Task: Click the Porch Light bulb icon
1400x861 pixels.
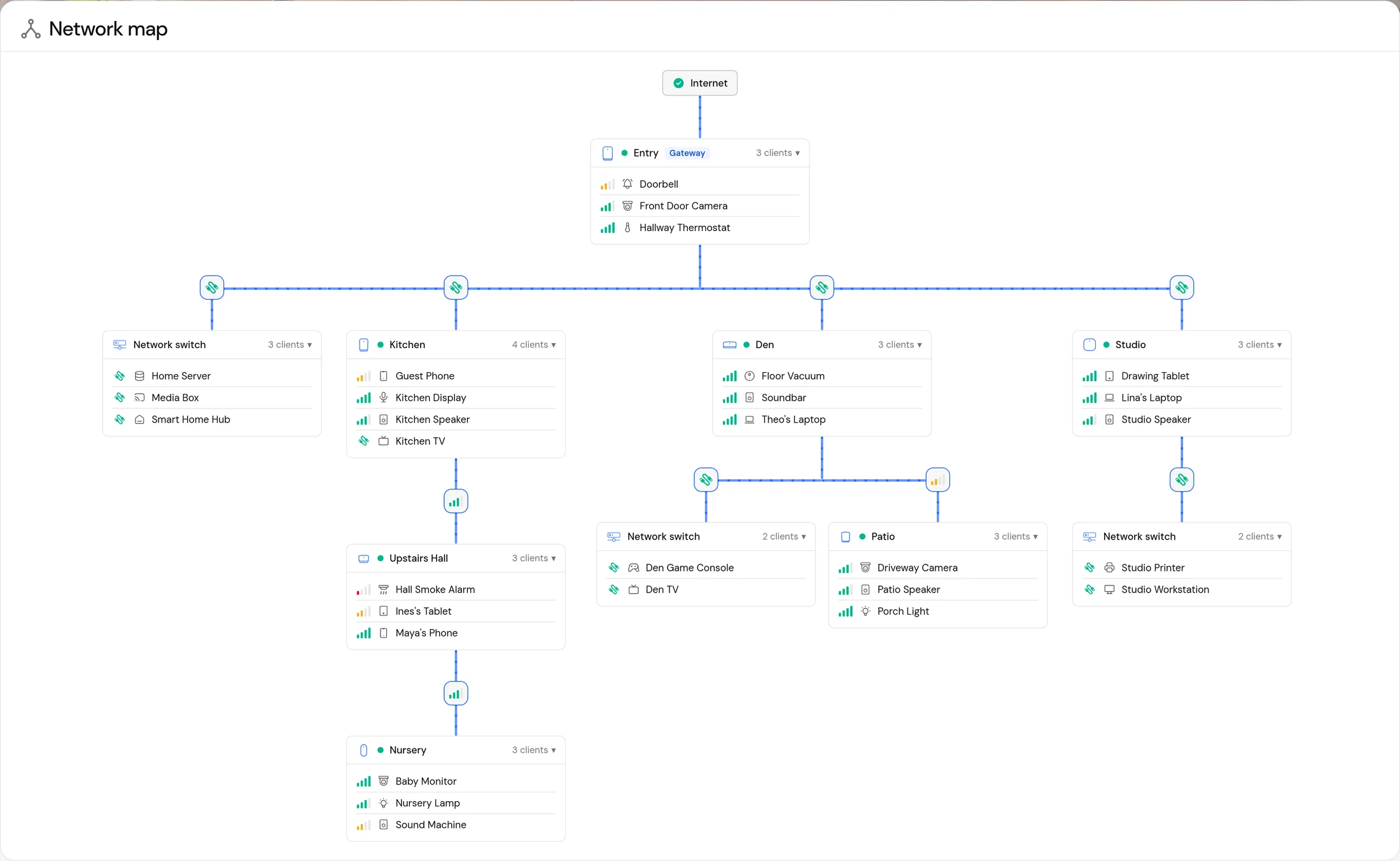Action: [865, 612]
